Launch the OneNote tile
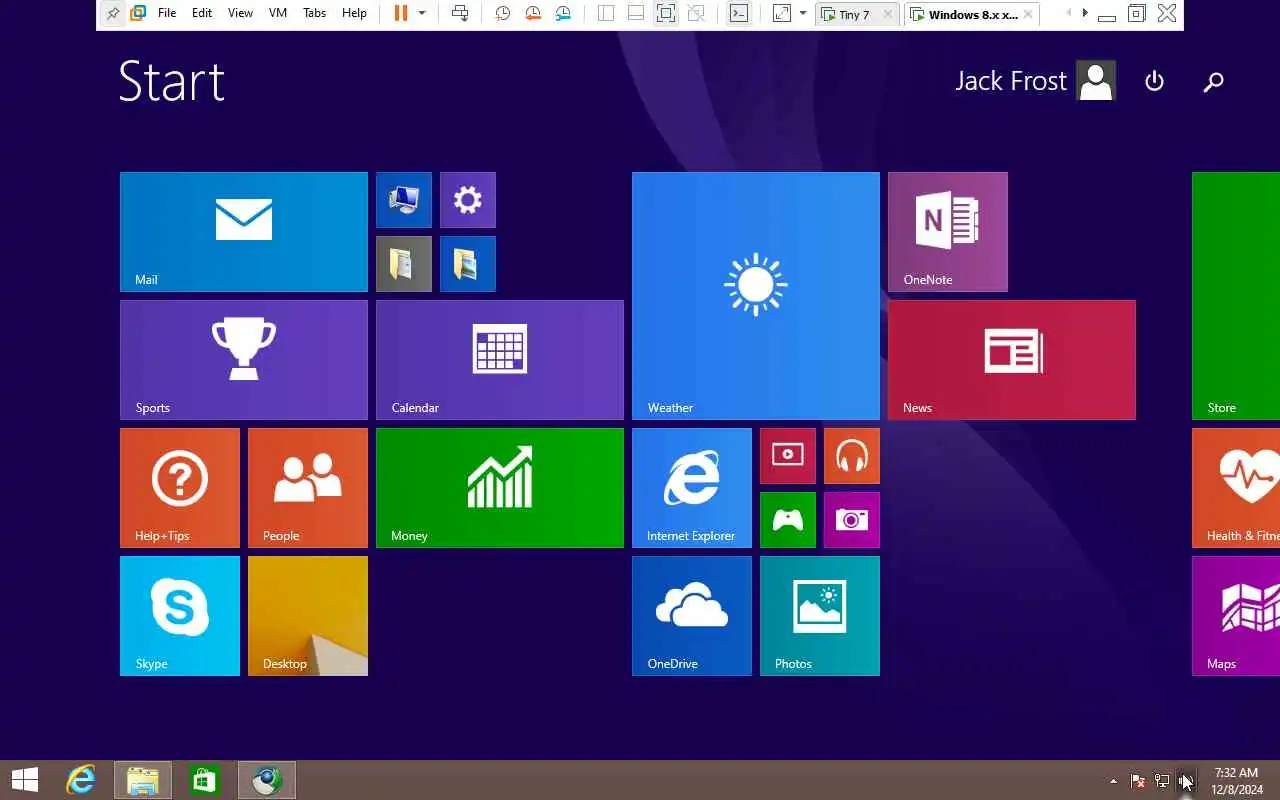The image size is (1280, 800). pos(948,232)
